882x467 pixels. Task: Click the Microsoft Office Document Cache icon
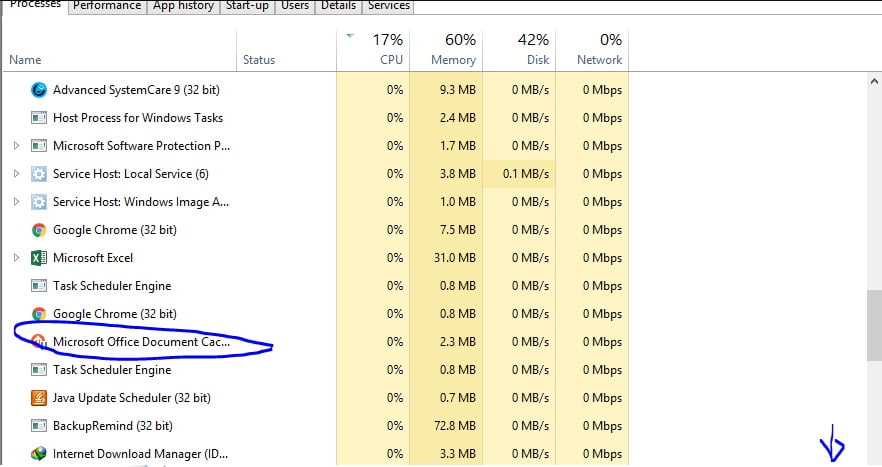click(x=39, y=342)
